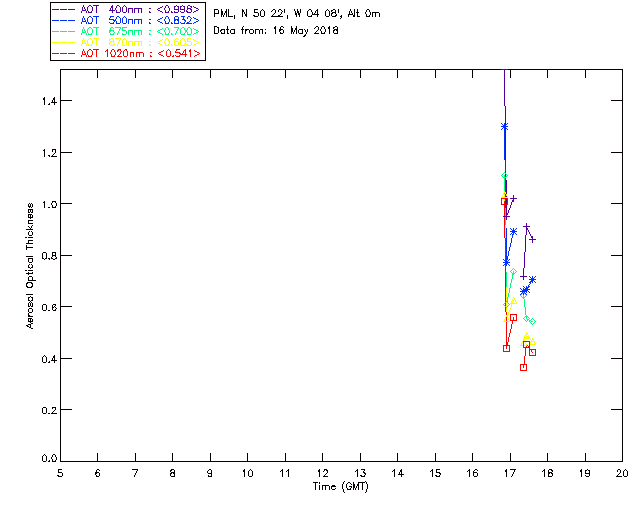The height and width of the screenshot is (512, 640).
Task: Click the AOT 1020nm legend entry
Action: click(126, 53)
